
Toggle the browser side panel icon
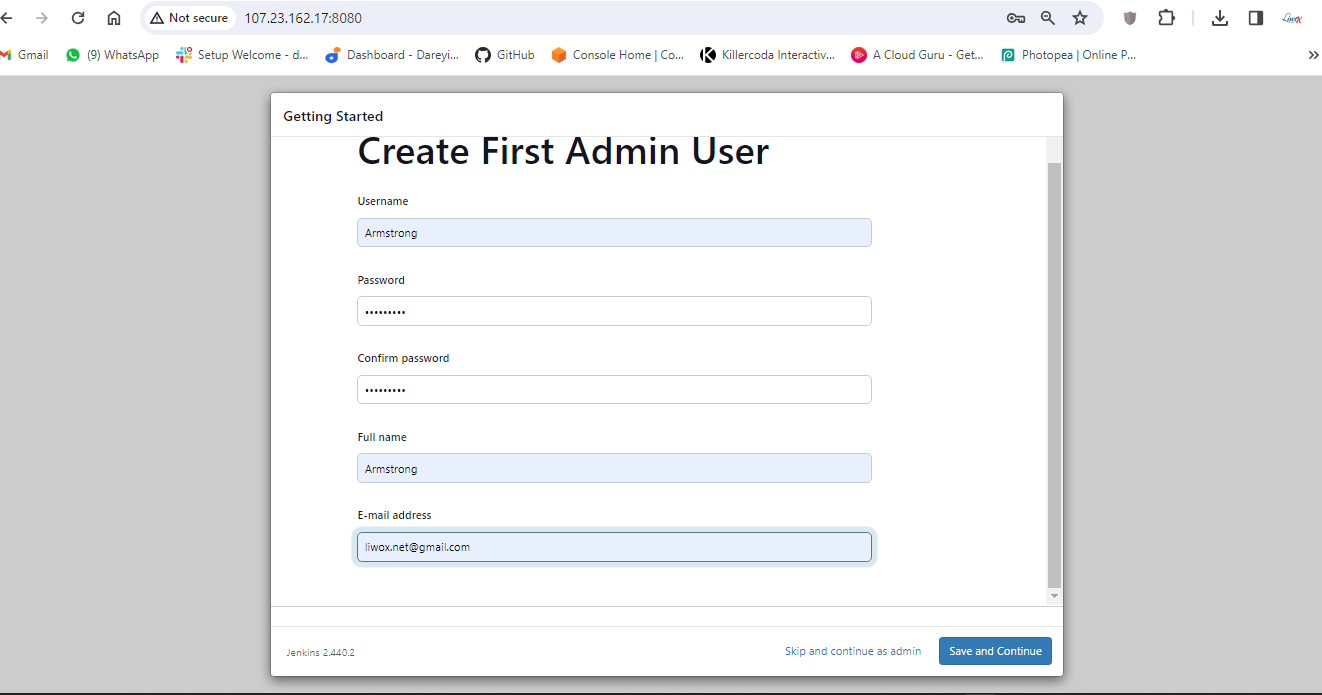(x=1256, y=18)
